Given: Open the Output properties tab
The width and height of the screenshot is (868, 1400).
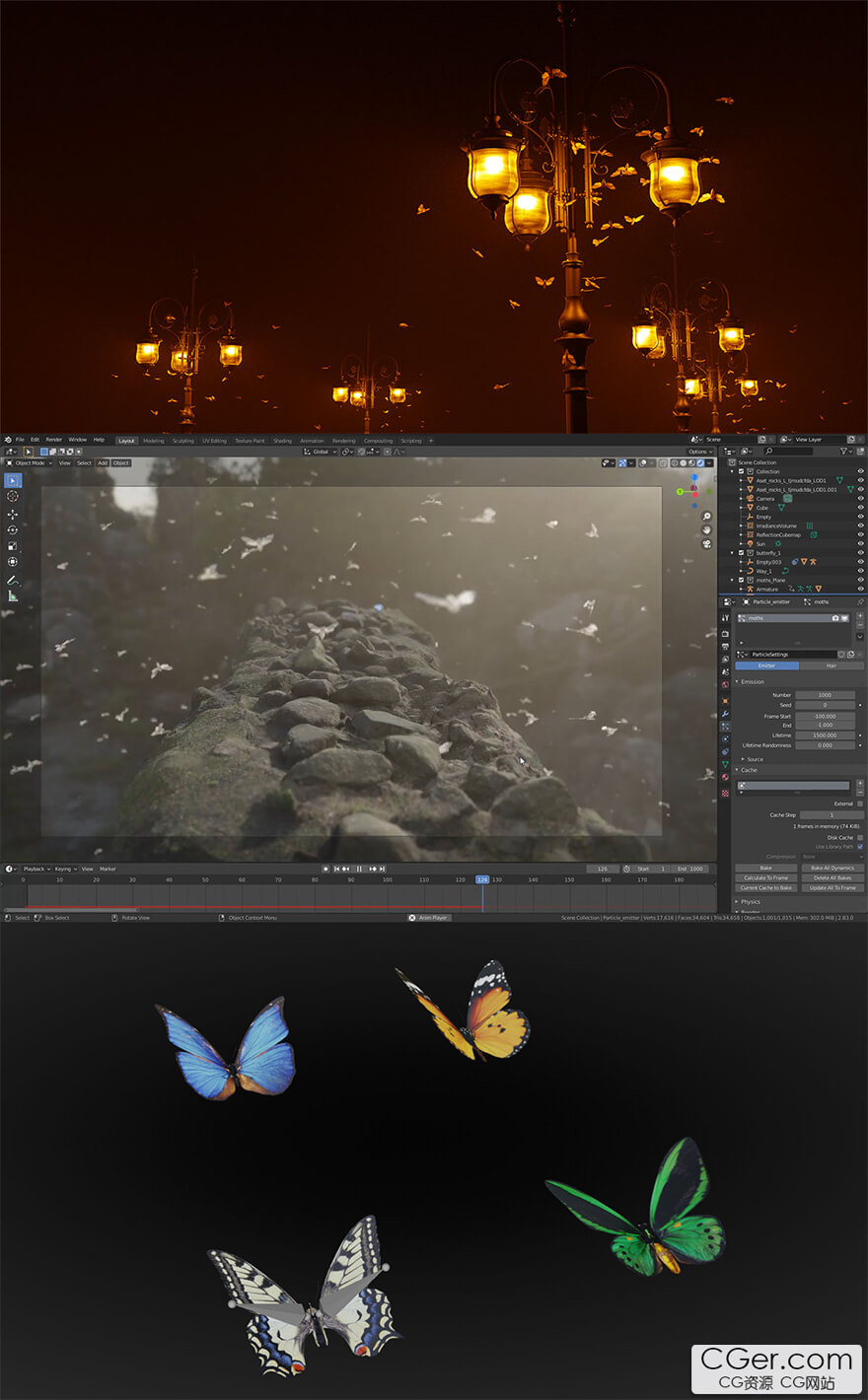Looking at the screenshot, I should (x=725, y=647).
